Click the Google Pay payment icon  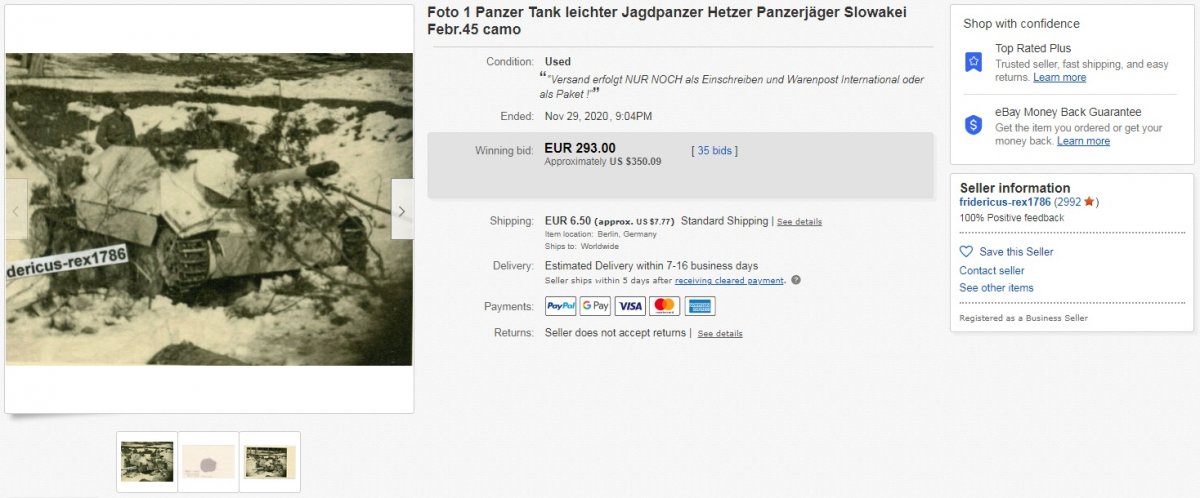[595, 307]
